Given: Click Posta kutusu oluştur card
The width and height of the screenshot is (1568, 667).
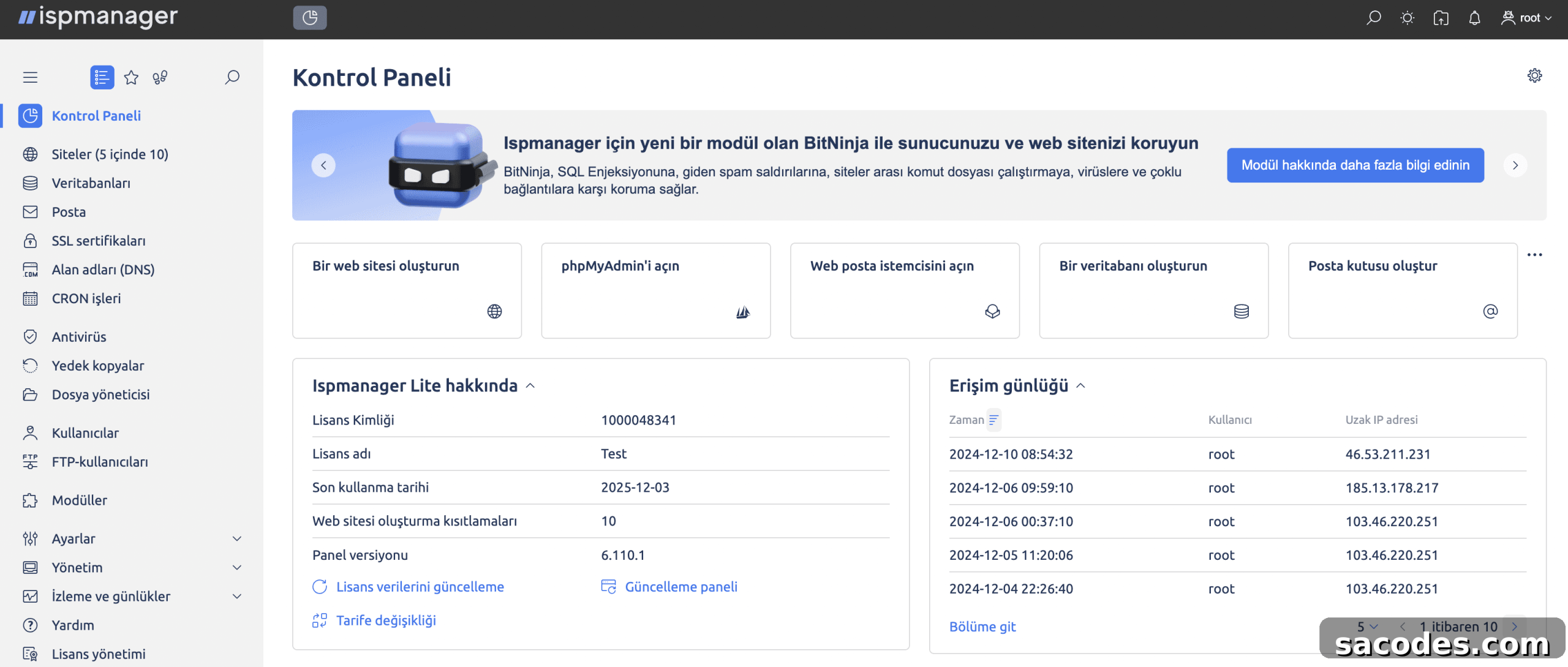Looking at the screenshot, I should click(1403, 291).
